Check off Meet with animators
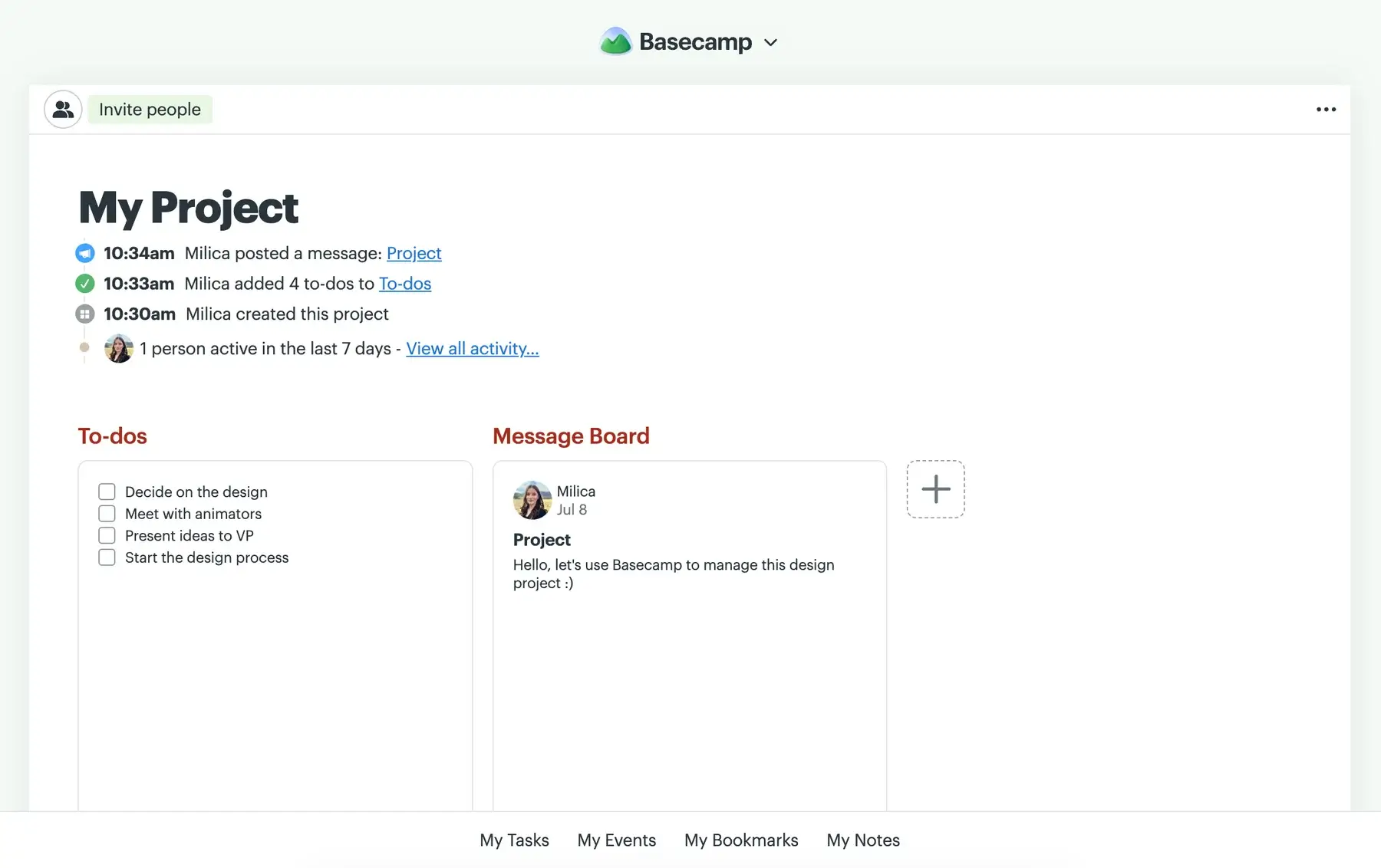Screen dimensions: 1381x868 pyautogui.click(x=107, y=514)
